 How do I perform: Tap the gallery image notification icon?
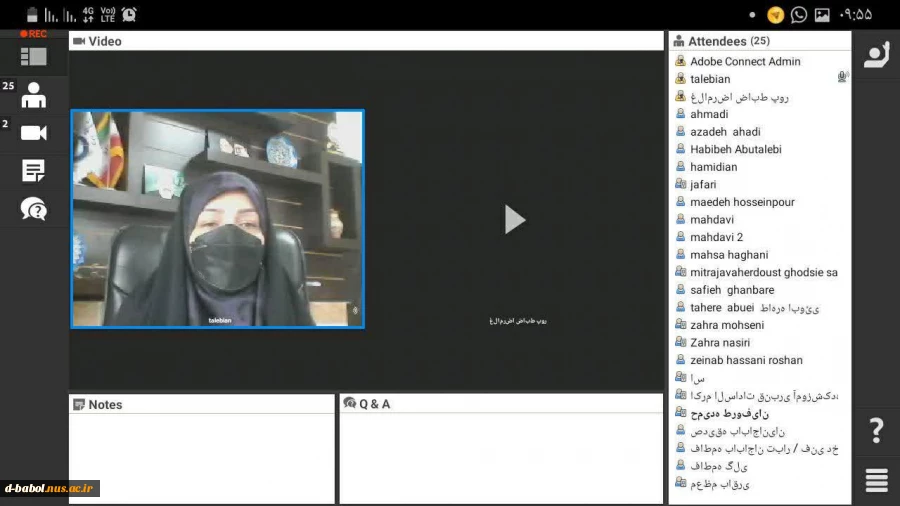(x=822, y=15)
